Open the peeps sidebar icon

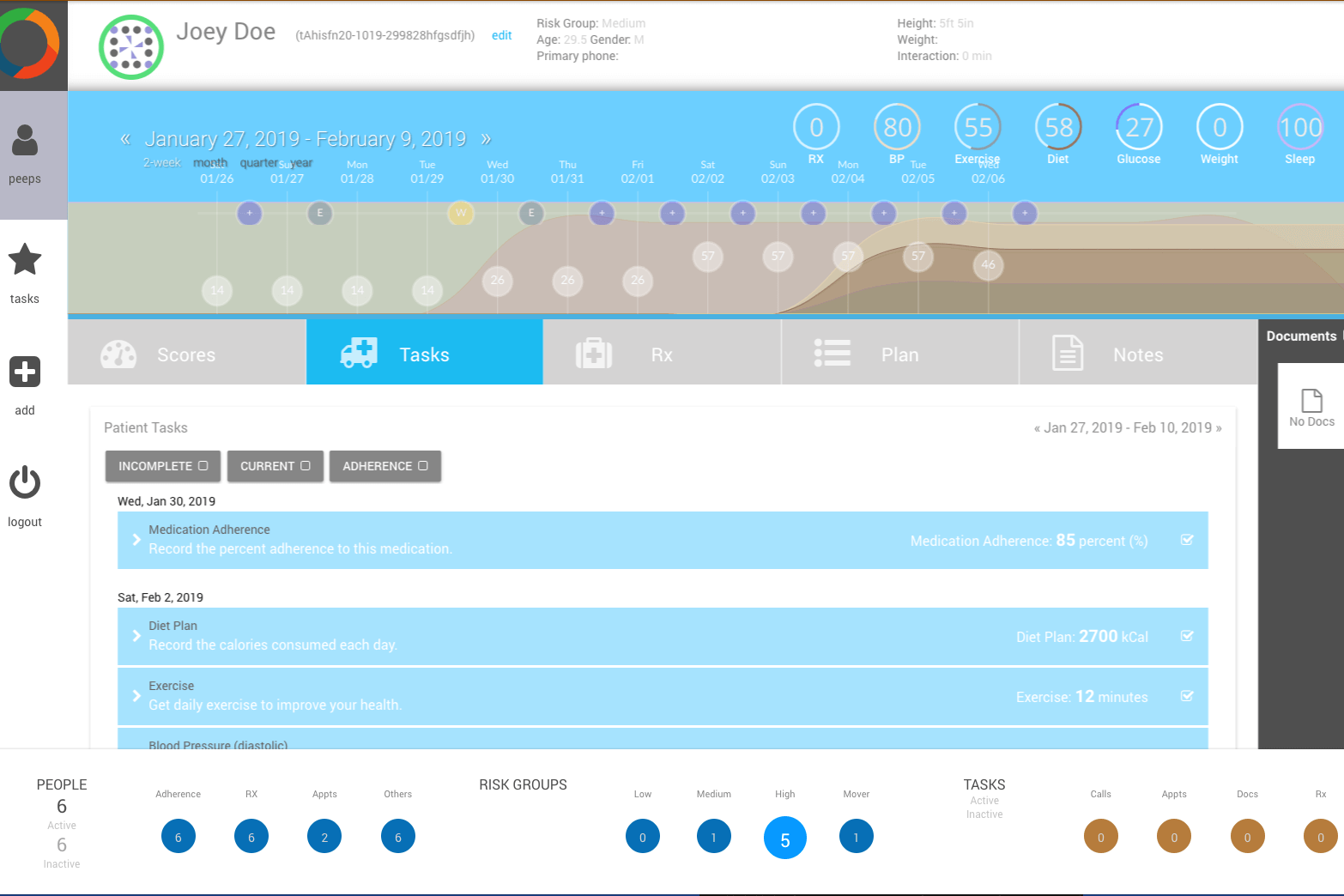25,141
